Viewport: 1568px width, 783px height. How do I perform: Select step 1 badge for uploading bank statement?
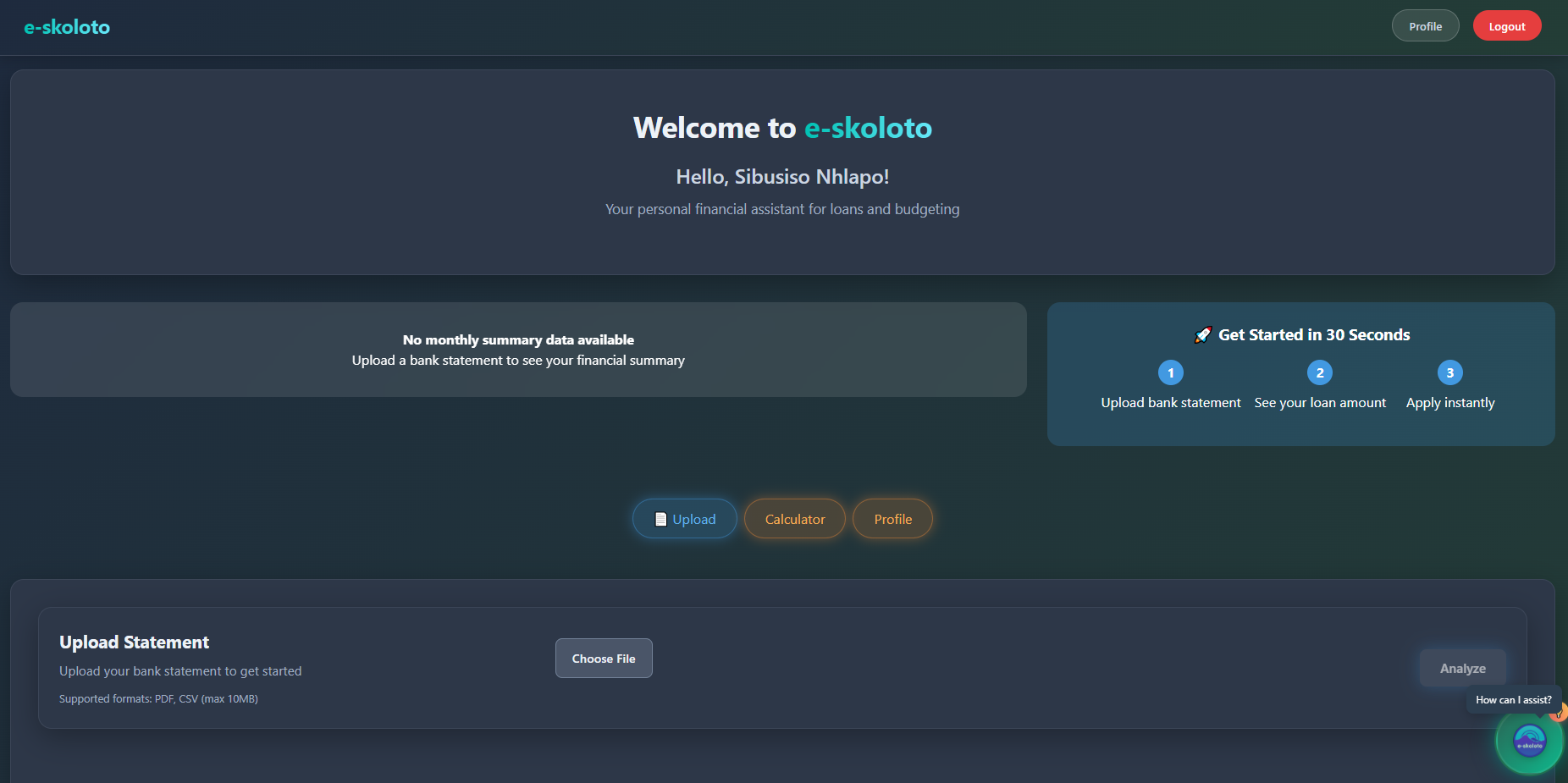point(1170,372)
